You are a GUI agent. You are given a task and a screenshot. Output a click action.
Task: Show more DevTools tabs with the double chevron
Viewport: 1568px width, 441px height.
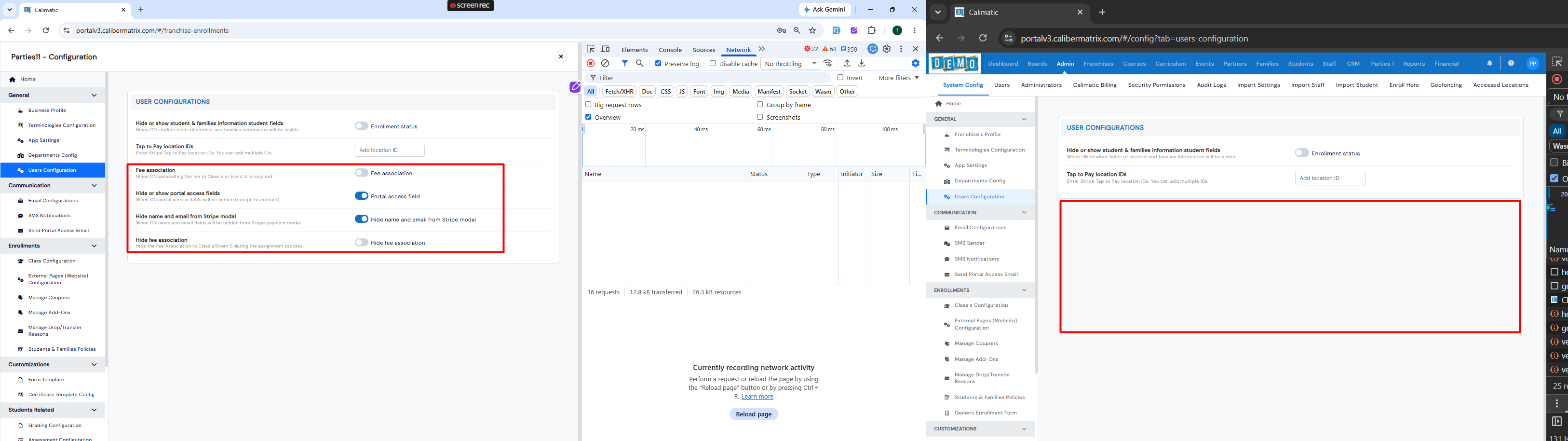coord(761,49)
